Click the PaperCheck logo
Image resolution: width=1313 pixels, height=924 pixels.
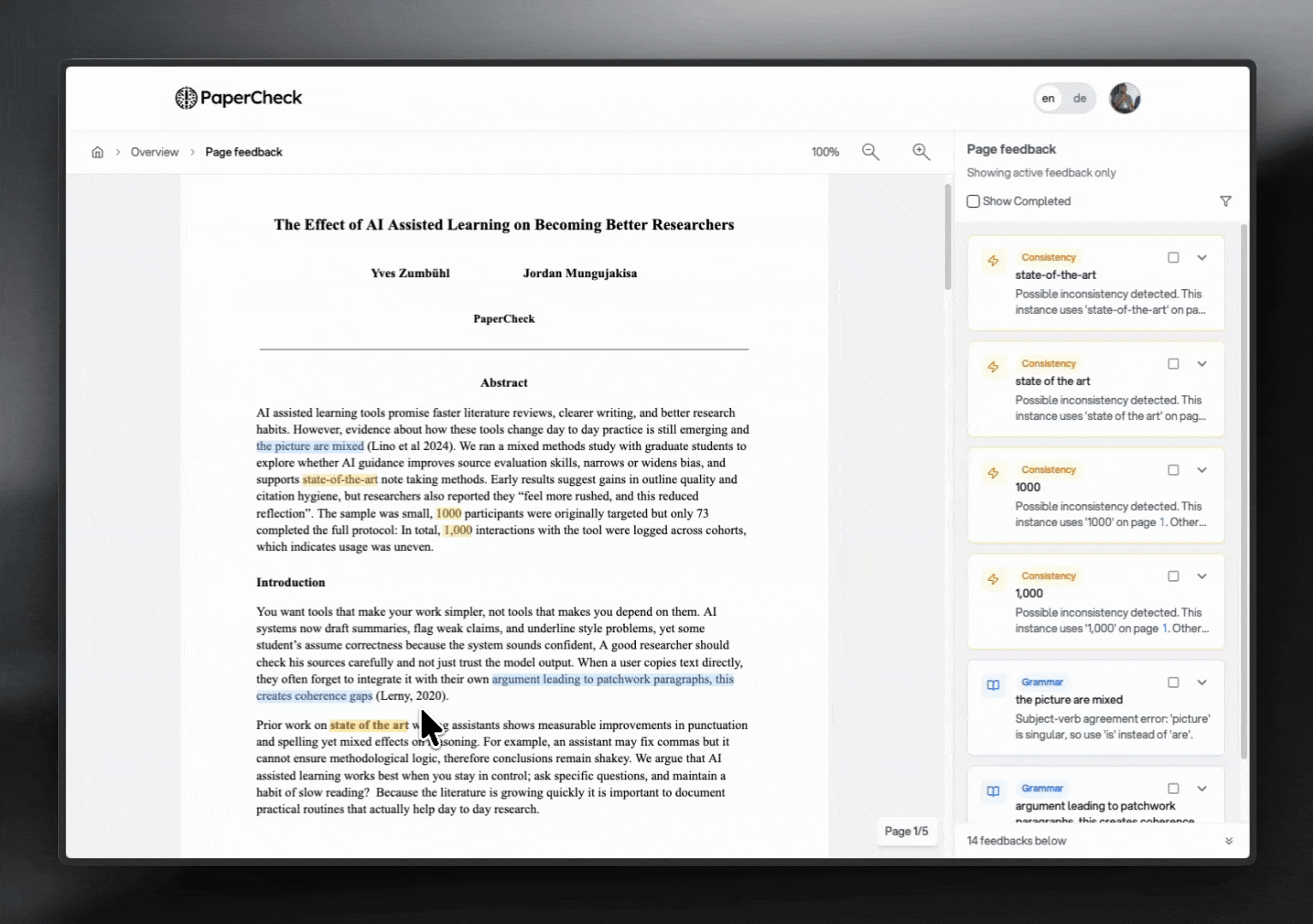point(238,98)
